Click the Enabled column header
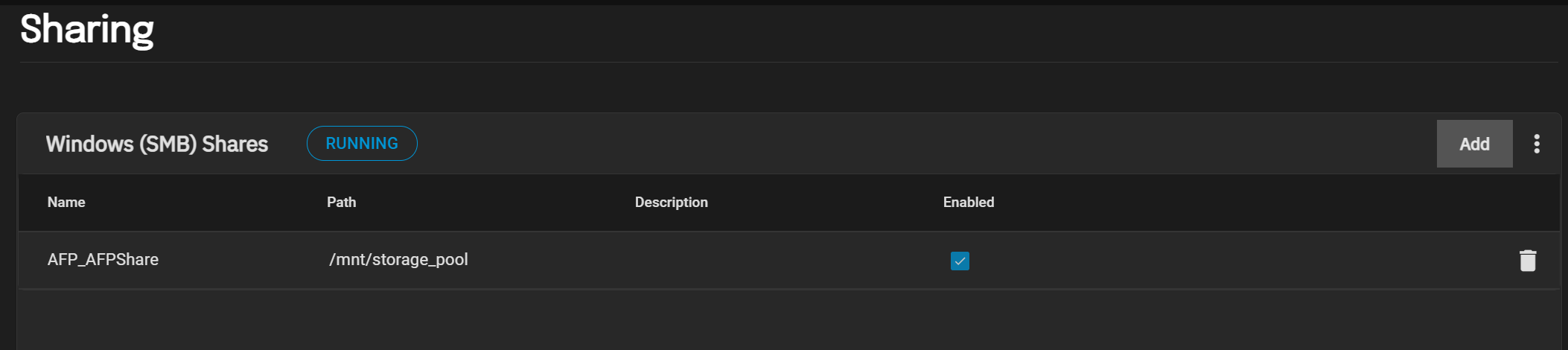 968,203
